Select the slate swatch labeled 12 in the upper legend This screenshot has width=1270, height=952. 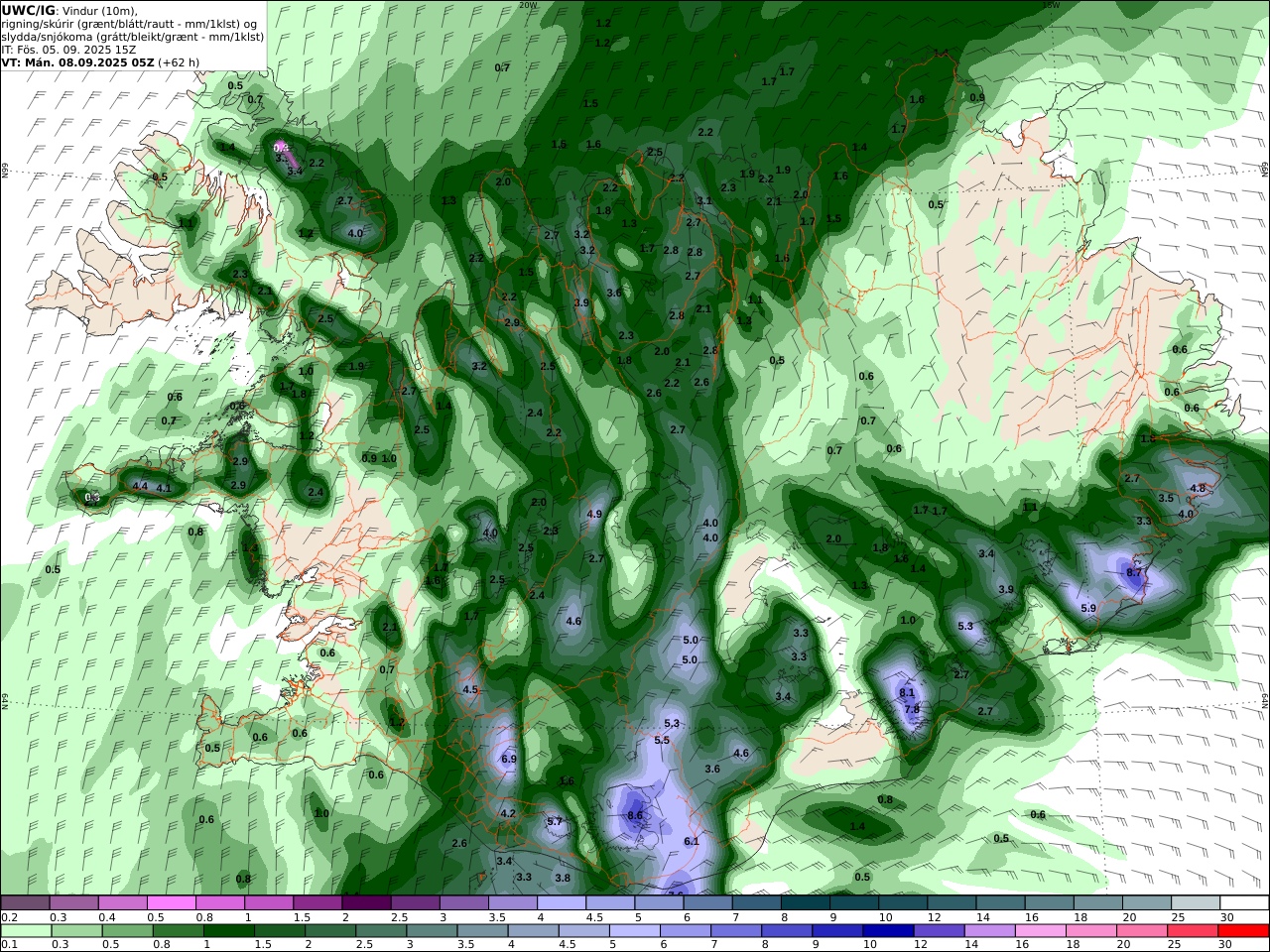[952, 903]
